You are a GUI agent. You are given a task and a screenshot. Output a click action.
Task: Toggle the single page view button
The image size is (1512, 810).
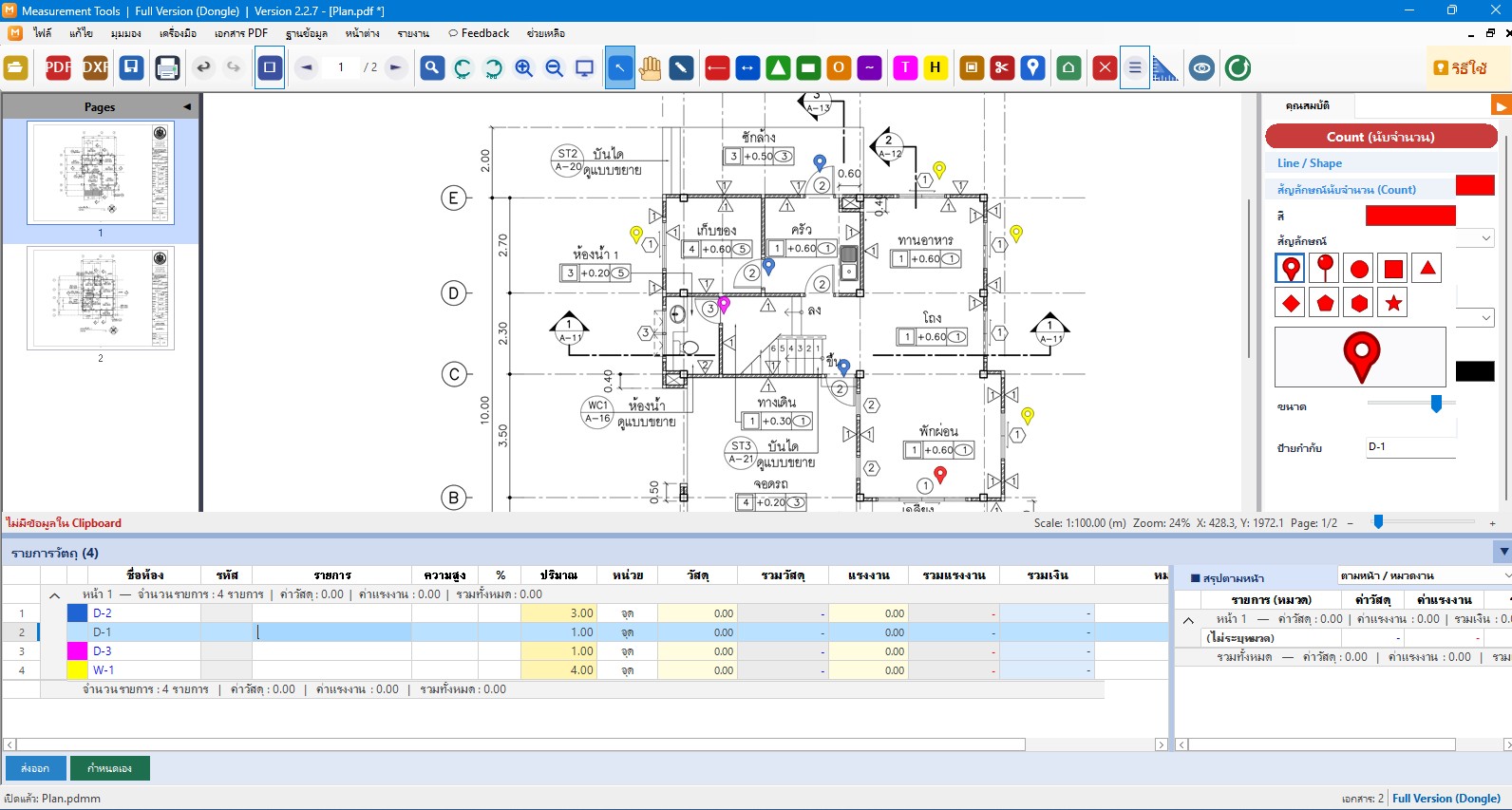pos(270,67)
